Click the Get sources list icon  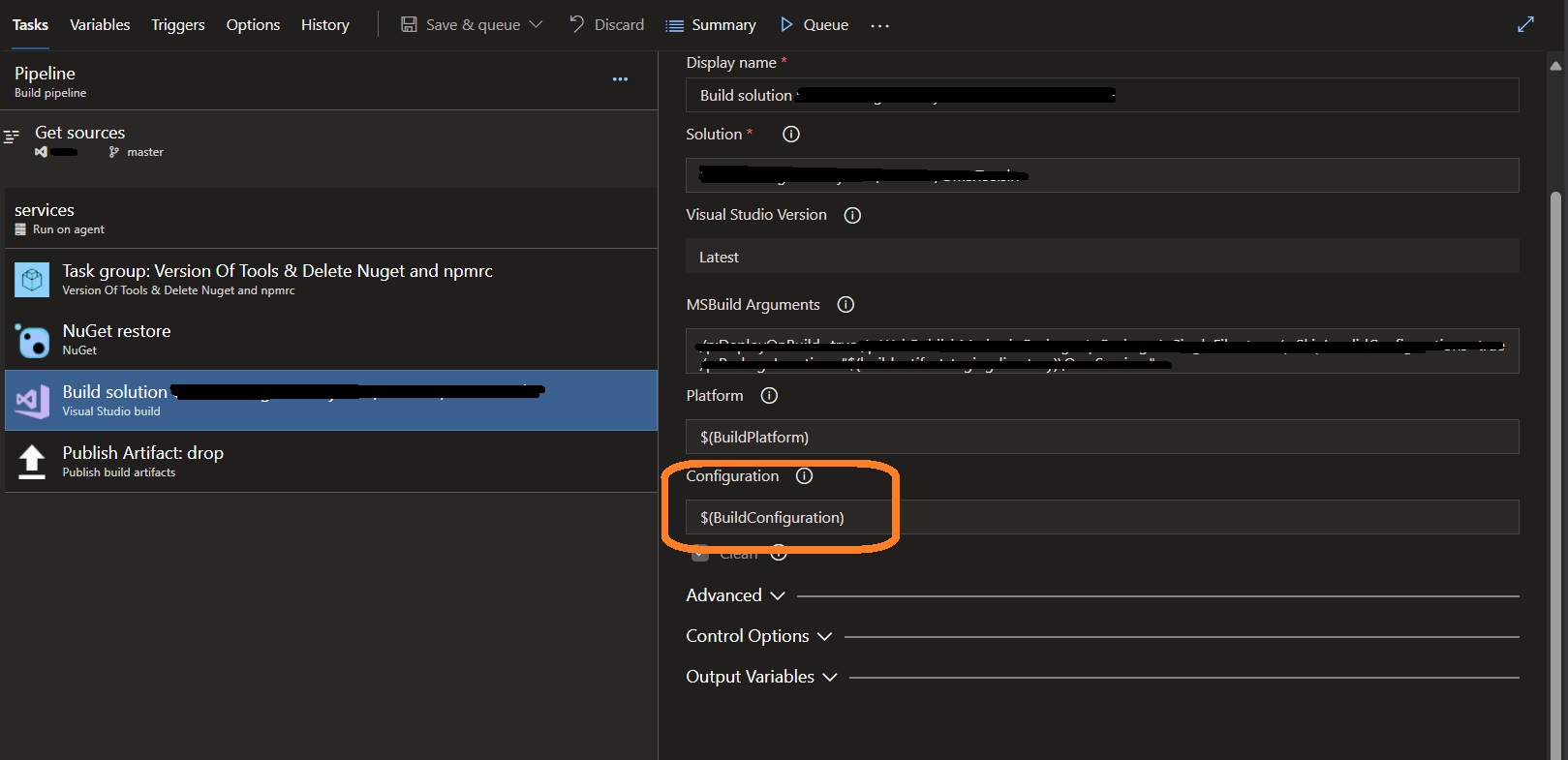tap(12, 137)
